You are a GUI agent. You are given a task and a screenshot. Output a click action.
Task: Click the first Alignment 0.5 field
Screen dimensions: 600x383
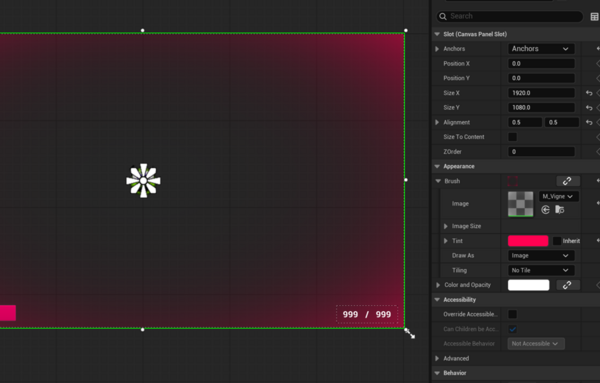(525, 122)
